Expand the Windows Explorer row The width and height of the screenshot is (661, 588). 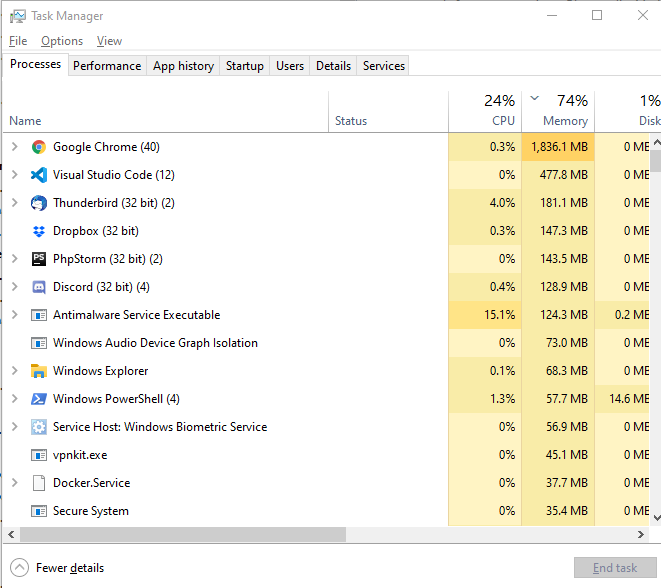(x=15, y=371)
